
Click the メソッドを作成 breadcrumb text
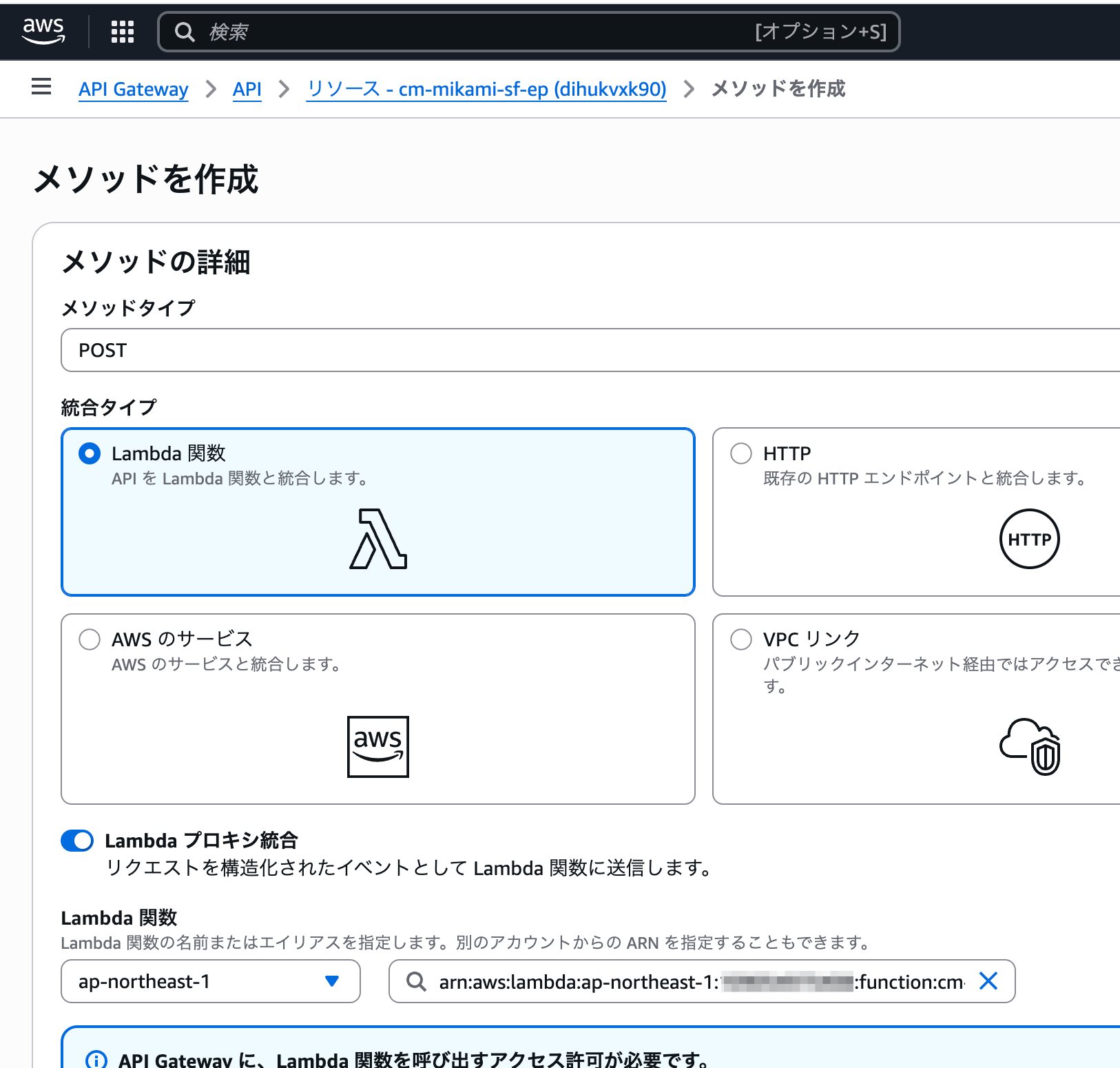coord(778,88)
